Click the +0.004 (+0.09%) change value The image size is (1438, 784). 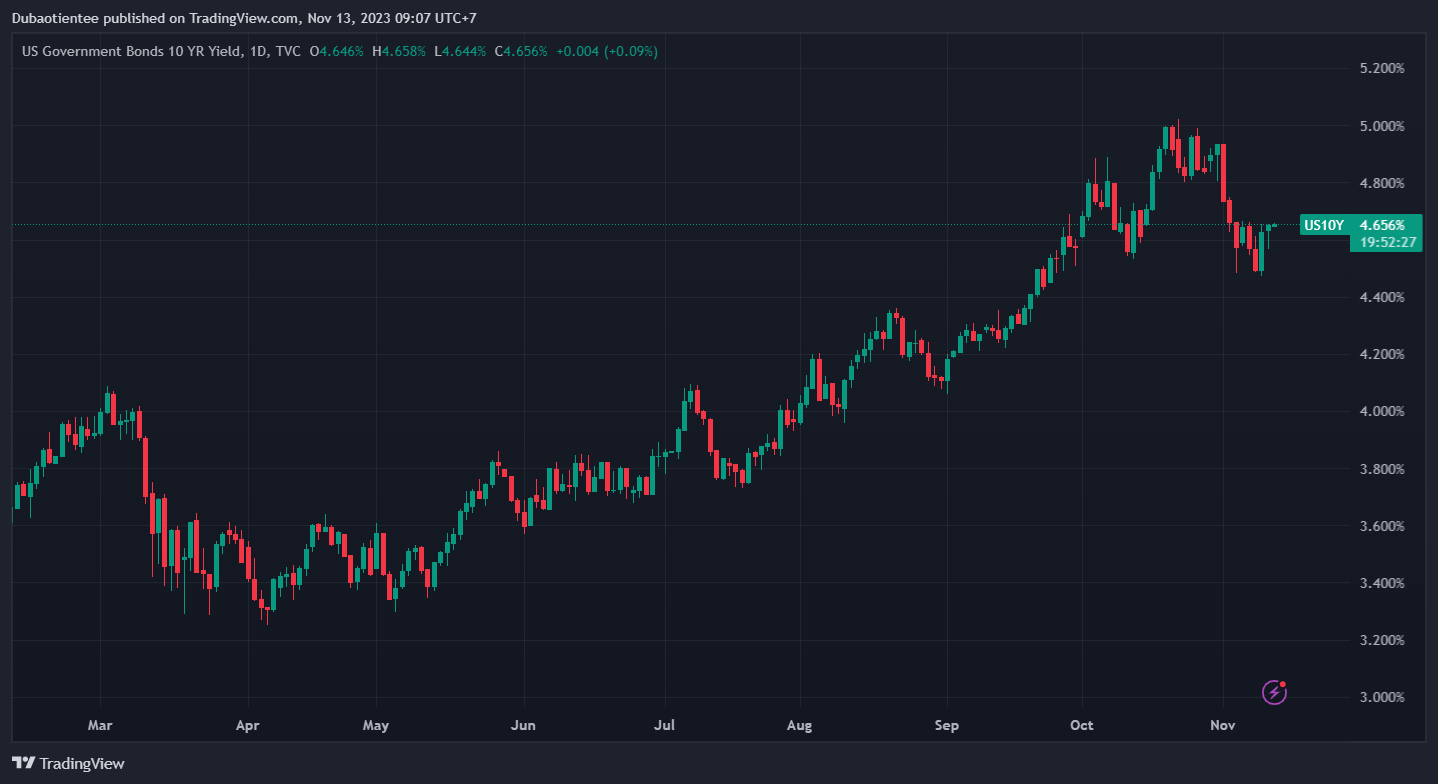click(607, 51)
